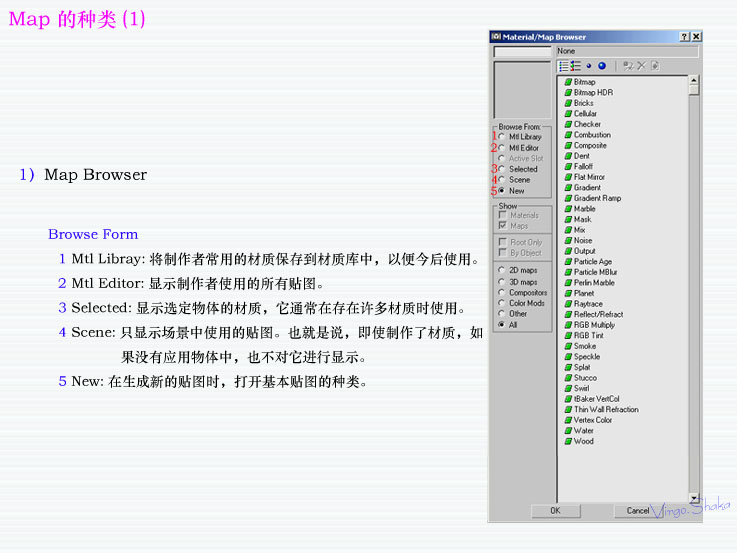Select the Vertex Color map entry
737x553 pixels.
pyautogui.click(x=588, y=421)
